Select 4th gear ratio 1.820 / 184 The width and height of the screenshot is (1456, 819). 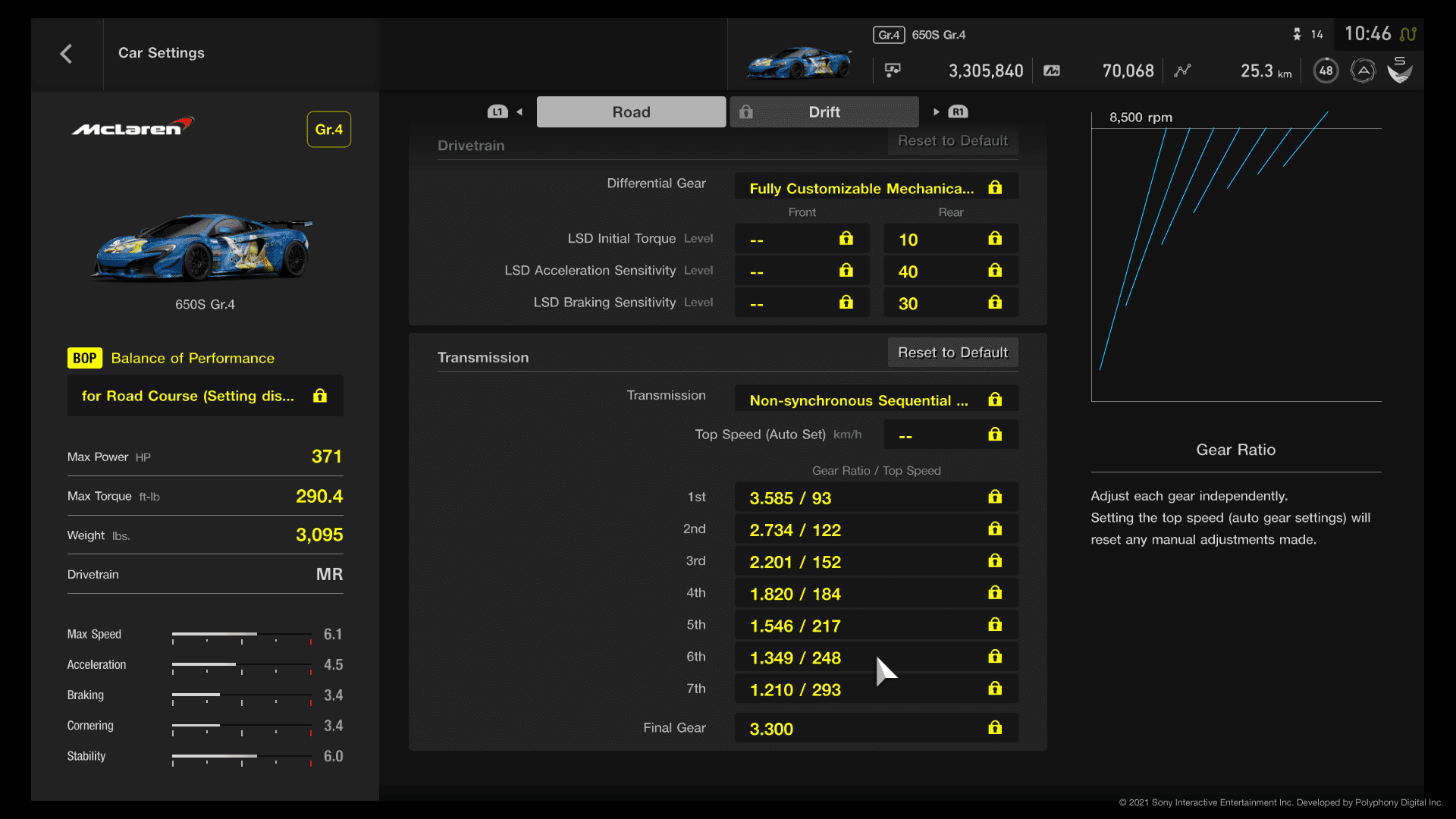pos(877,593)
